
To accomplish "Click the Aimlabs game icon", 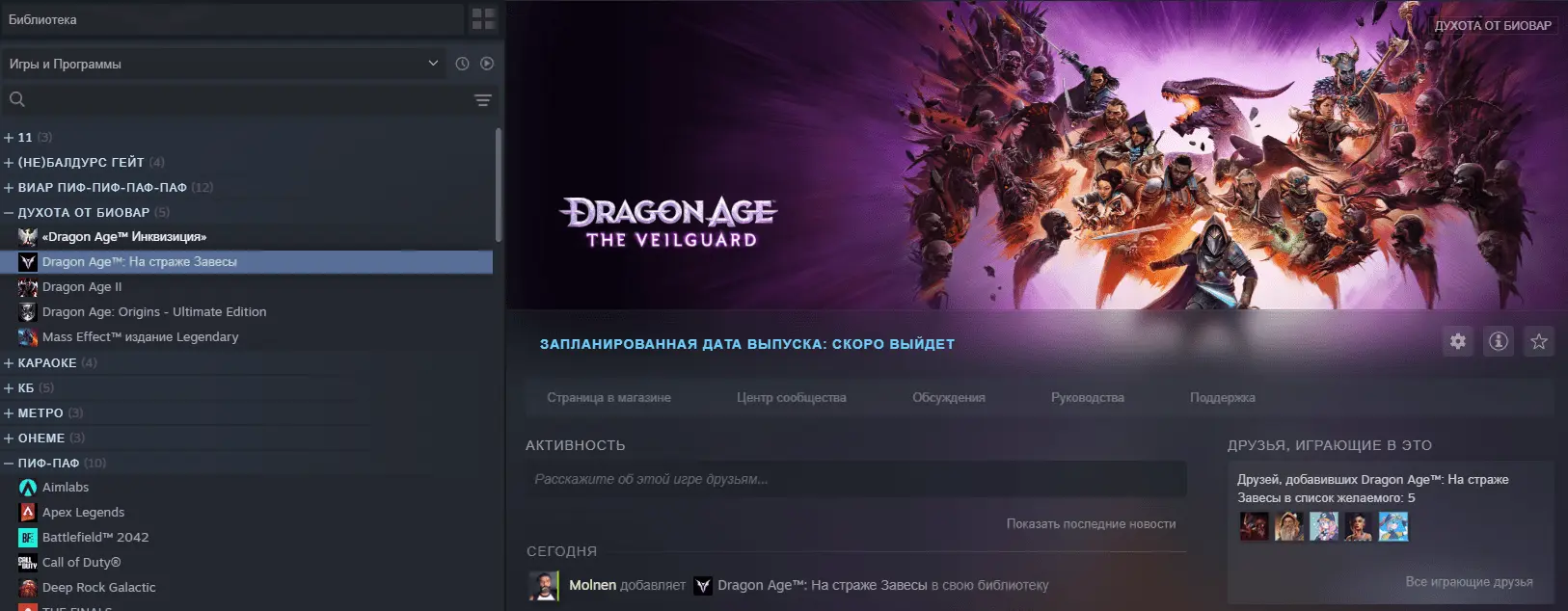I will tap(28, 488).
